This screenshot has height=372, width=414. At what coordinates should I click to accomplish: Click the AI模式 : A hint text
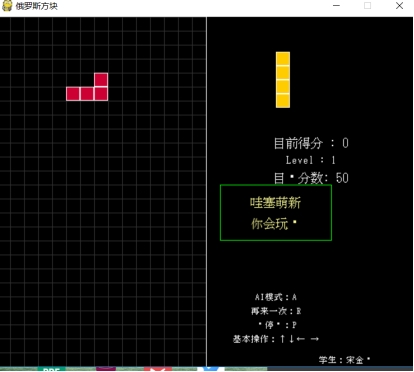[276, 297]
